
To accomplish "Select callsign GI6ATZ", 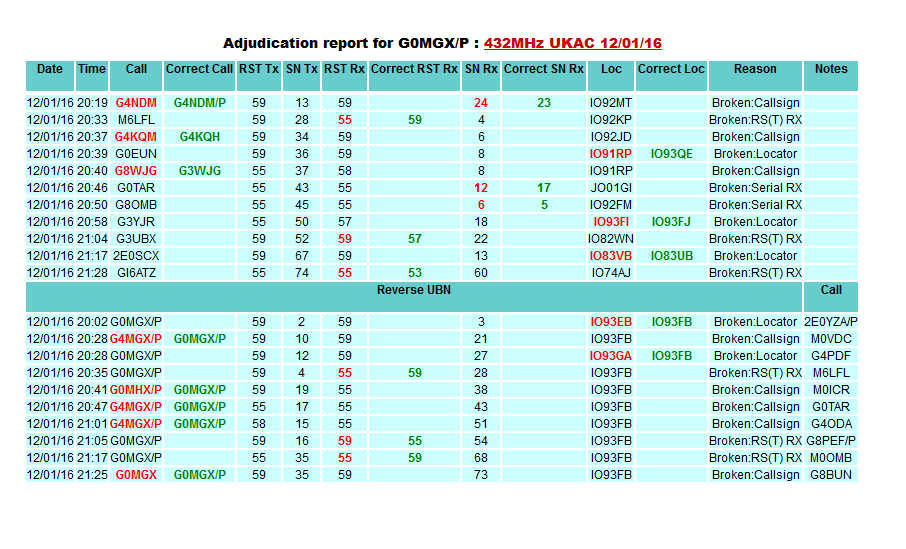I will click(136, 273).
